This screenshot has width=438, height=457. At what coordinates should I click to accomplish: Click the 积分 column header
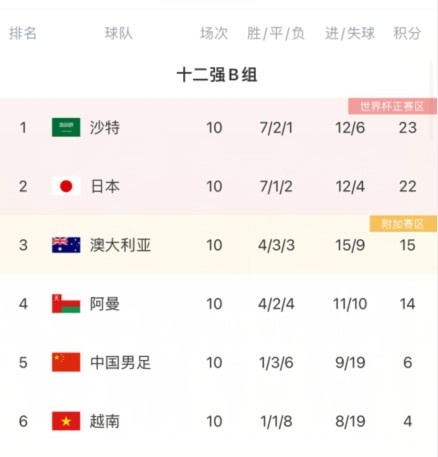407,33
